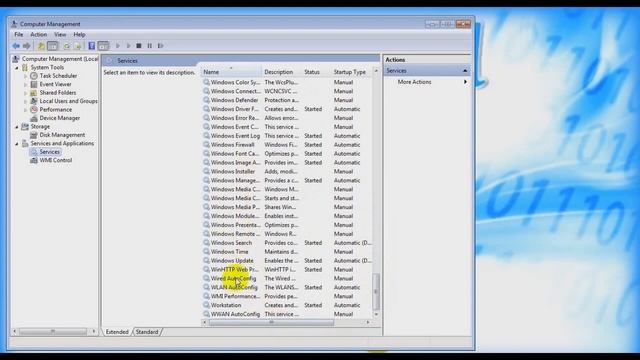640x360 pixels.
Task: Click the Back arrow toolbar icon
Action: click(16, 46)
